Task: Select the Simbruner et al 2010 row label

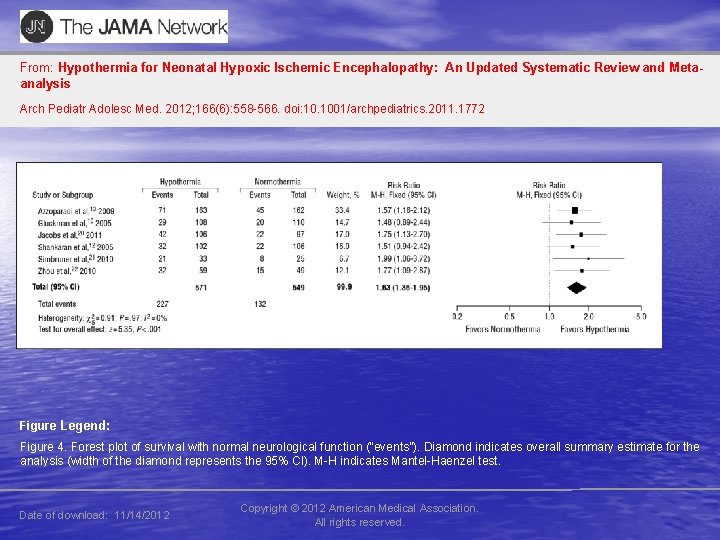Action: [x=75, y=259]
